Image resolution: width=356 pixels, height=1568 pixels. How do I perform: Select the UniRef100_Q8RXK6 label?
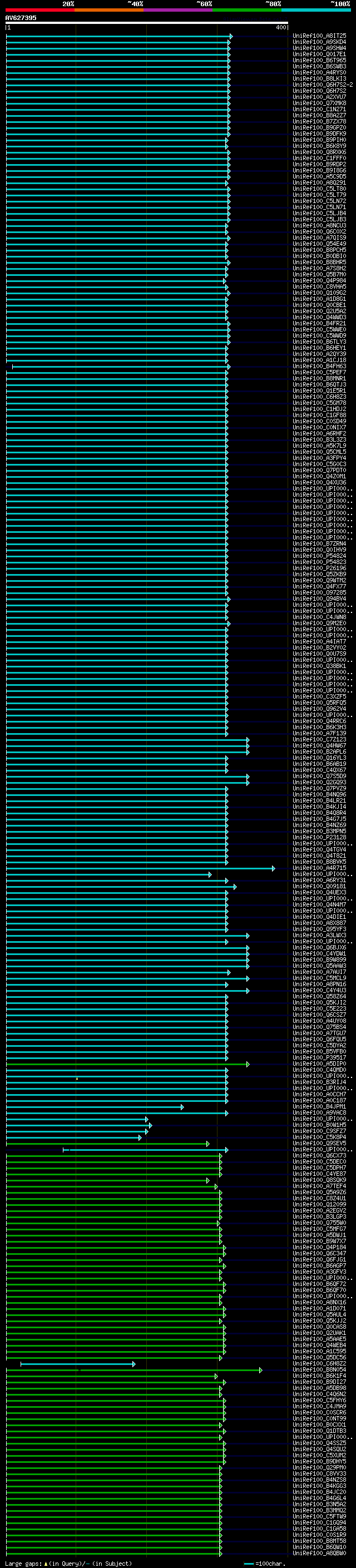pos(319,152)
